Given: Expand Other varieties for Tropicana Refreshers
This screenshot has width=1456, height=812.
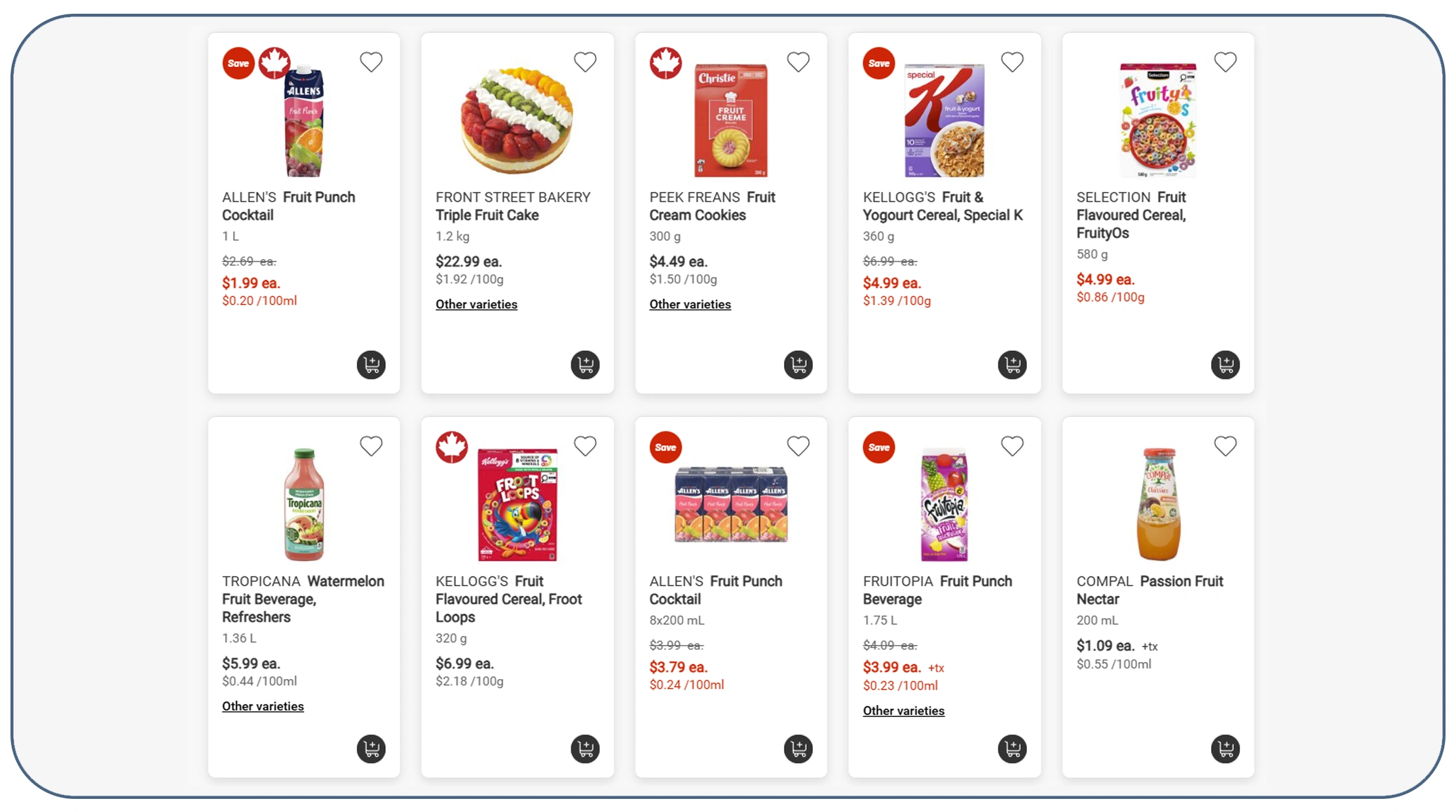Looking at the screenshot, I should tap(263, 706).
